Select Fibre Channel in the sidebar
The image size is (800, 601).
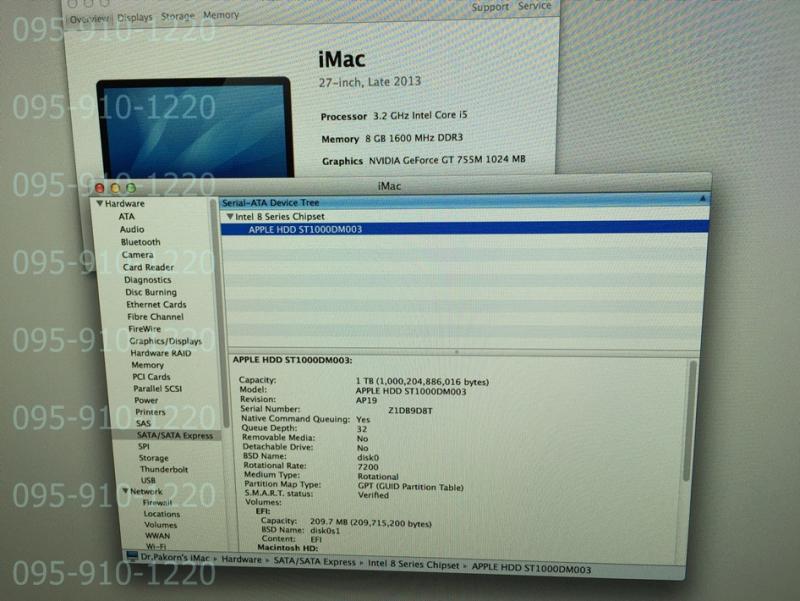156,317
